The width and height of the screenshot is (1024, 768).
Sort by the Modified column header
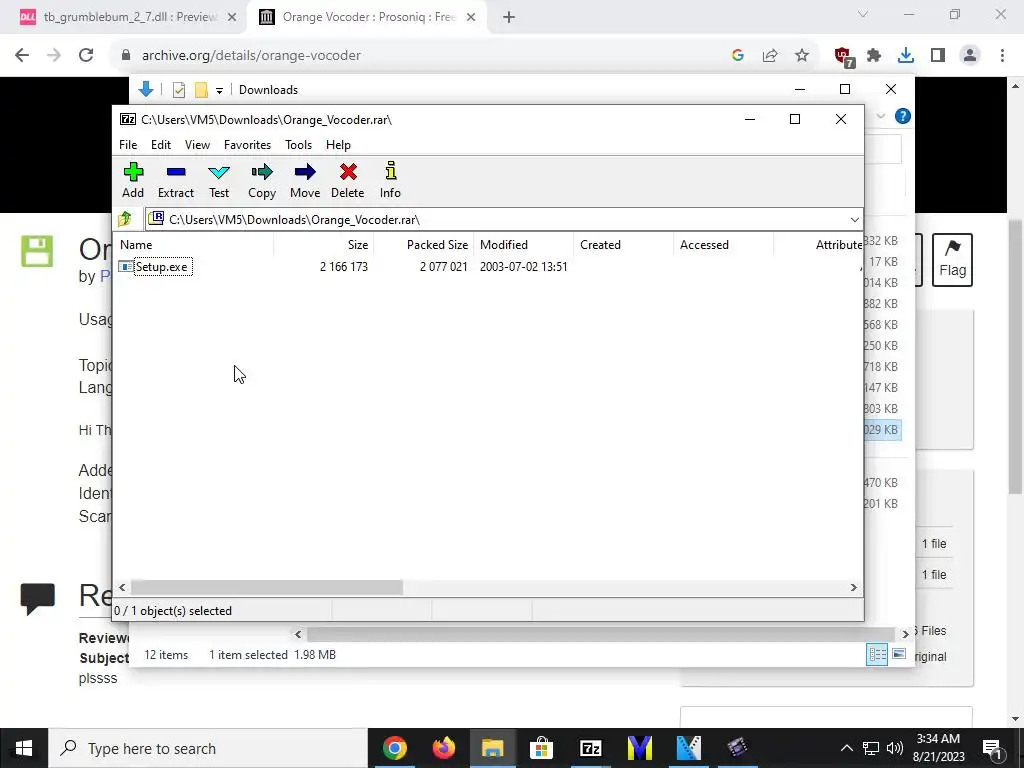click(524, 245)
